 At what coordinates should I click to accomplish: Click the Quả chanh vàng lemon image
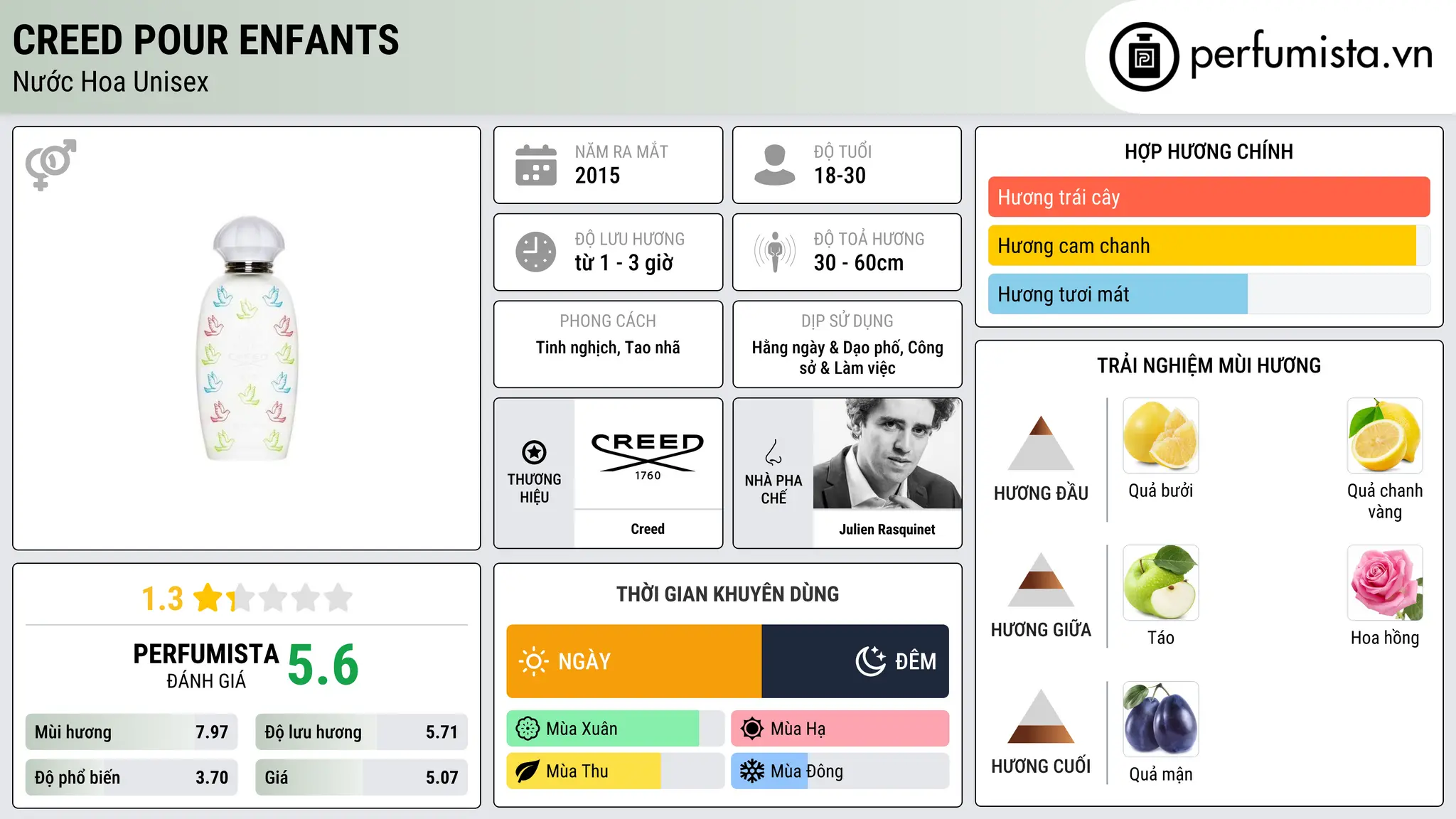pos(1385,435)
